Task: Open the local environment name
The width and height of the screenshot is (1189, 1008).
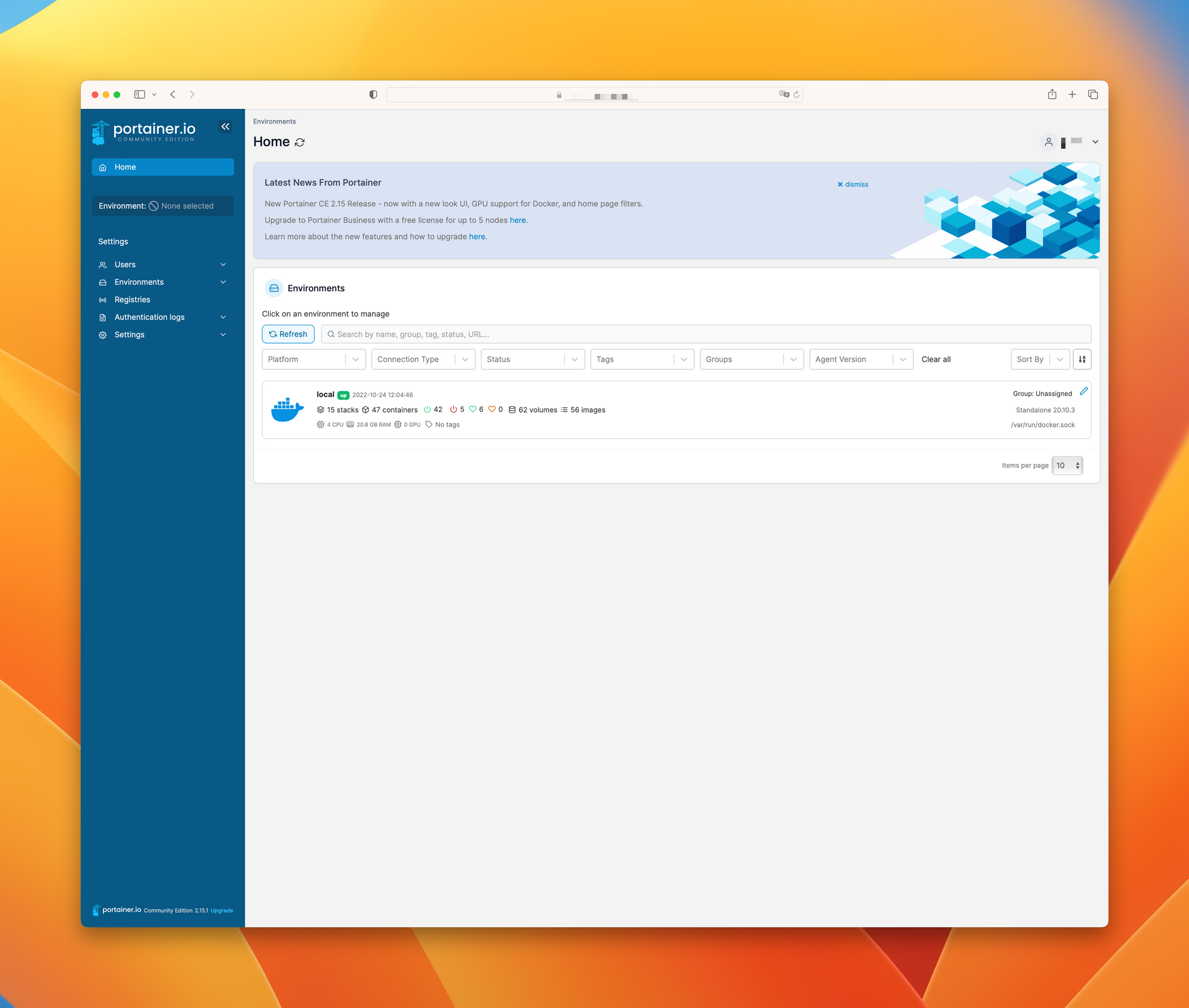Action: [x=325, y=394]
